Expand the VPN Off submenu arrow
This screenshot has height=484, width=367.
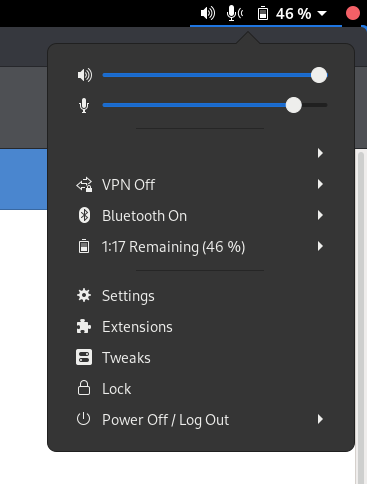320,184
